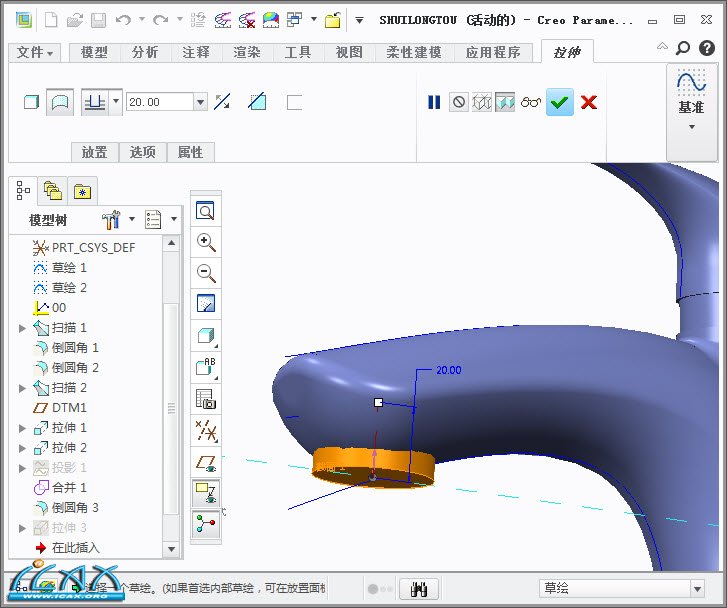Click the glasses verify preview icon
Image resolution: width=727 pixels, height=608 pixels.
pyautogui.click(x=531, y=102)
